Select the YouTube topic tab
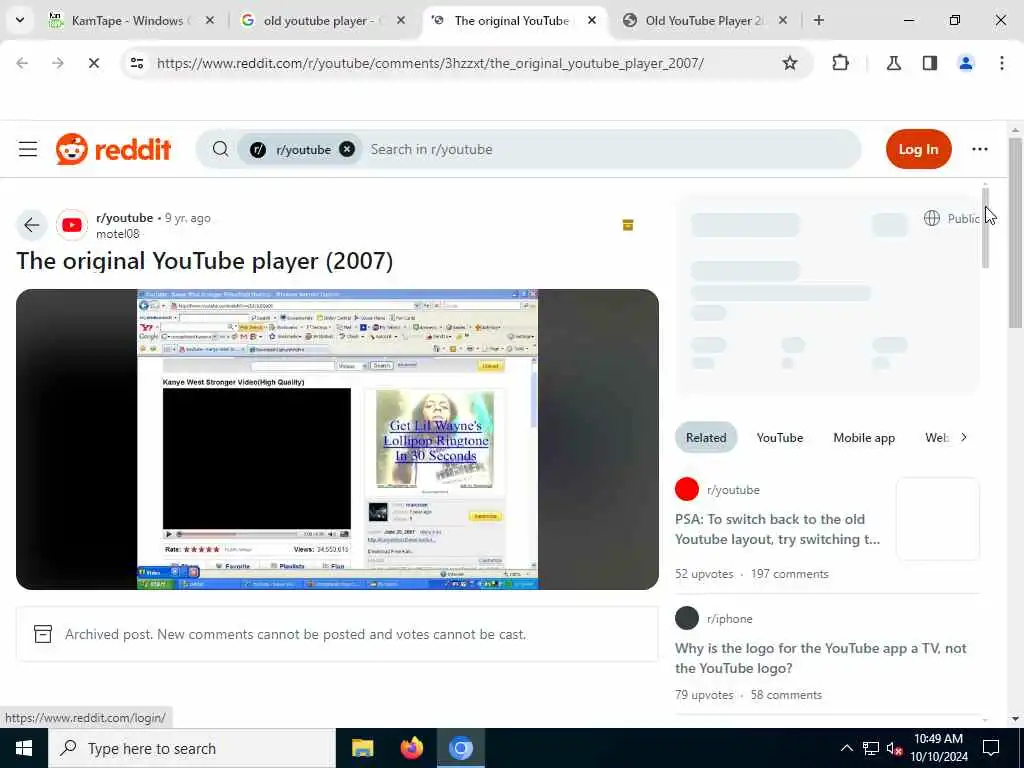Image resolution: width=1024 pixels, height=768 pixels. tap(780, 438)
